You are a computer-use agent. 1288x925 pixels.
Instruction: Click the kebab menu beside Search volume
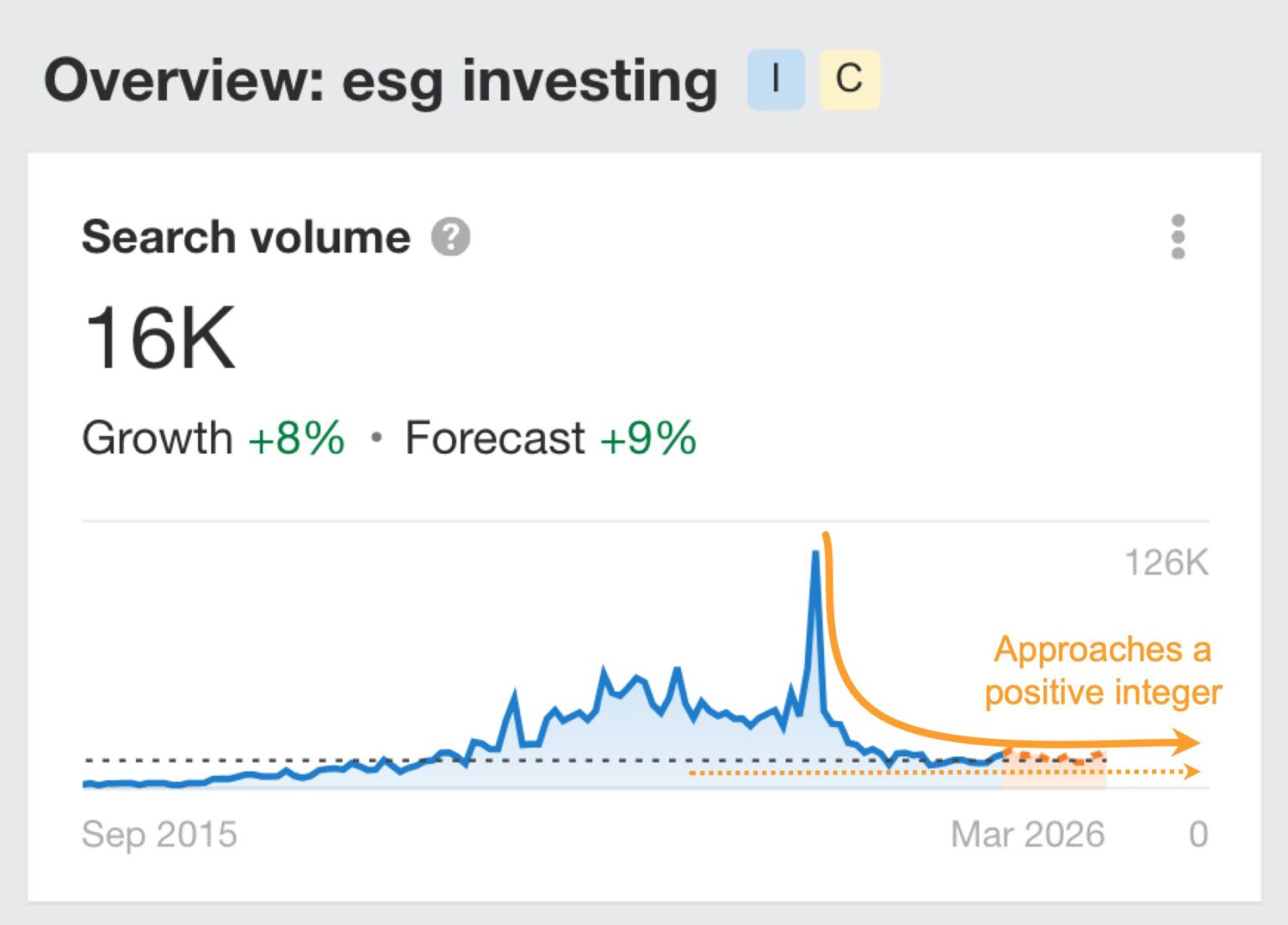[1179, 238]
